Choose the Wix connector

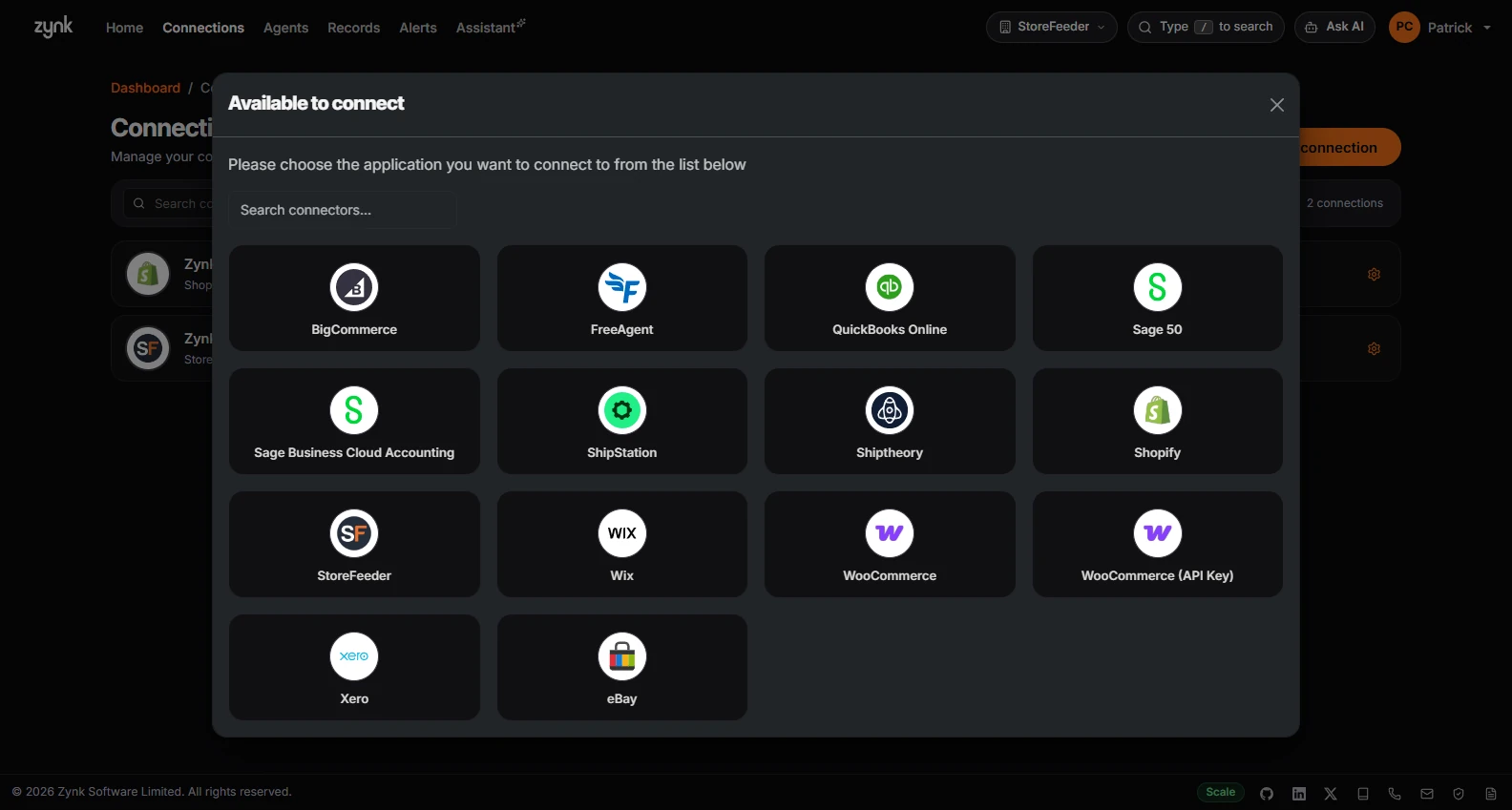click(x=622, y=544)
